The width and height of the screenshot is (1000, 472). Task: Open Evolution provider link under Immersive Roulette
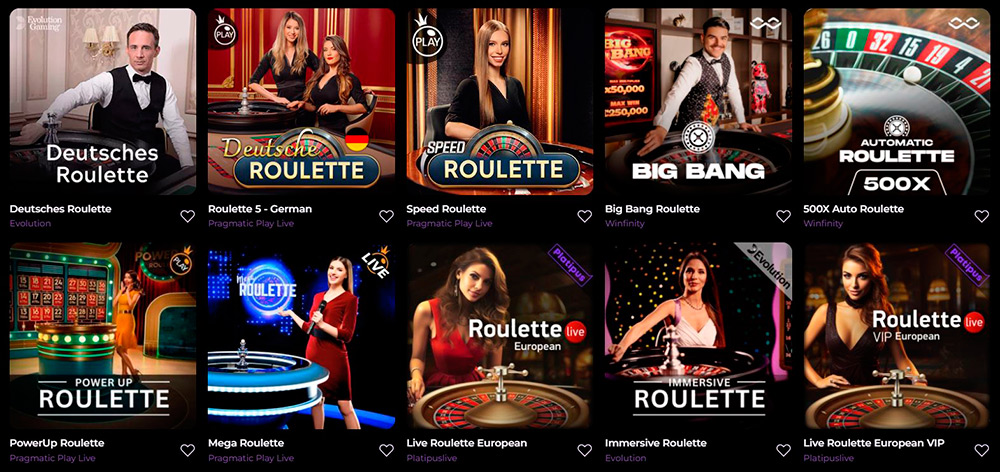(626, 458)
